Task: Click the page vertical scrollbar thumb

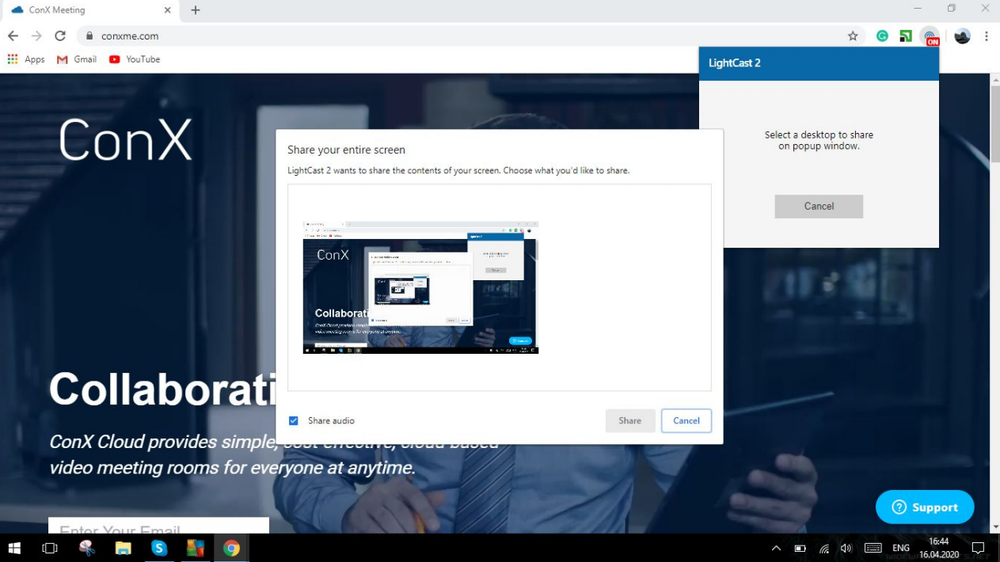Action: click(x=995, y=124)
